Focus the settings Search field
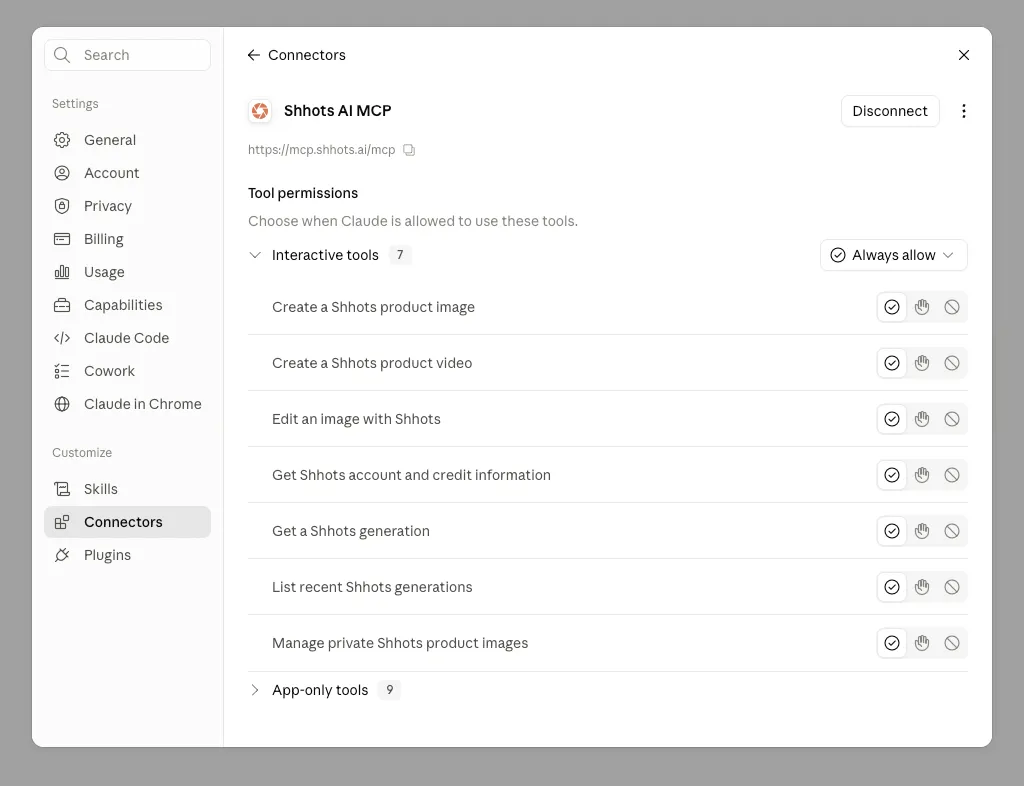Screen dimensions: 1024x786 pyautogui.click(x=127, y=55)
